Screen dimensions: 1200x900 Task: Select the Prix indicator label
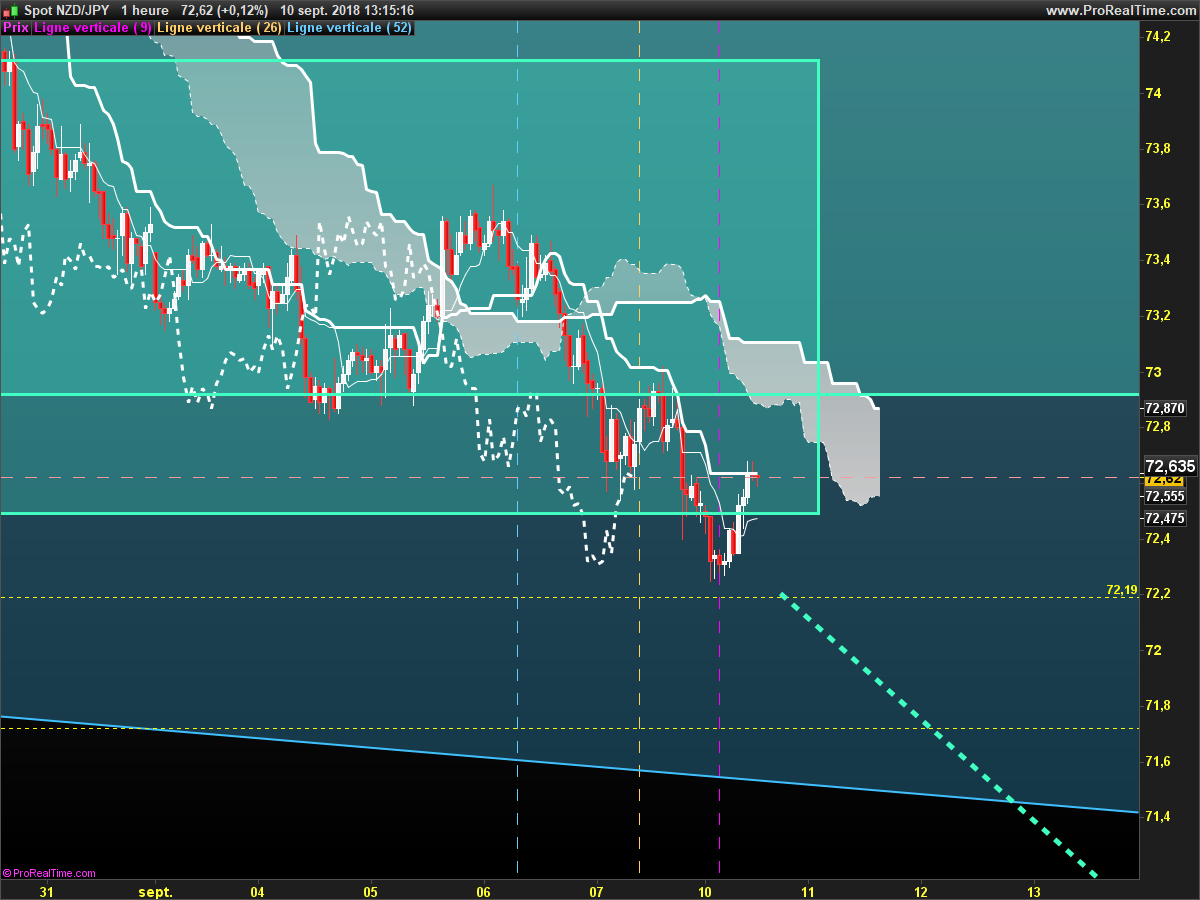coord(15,28)
